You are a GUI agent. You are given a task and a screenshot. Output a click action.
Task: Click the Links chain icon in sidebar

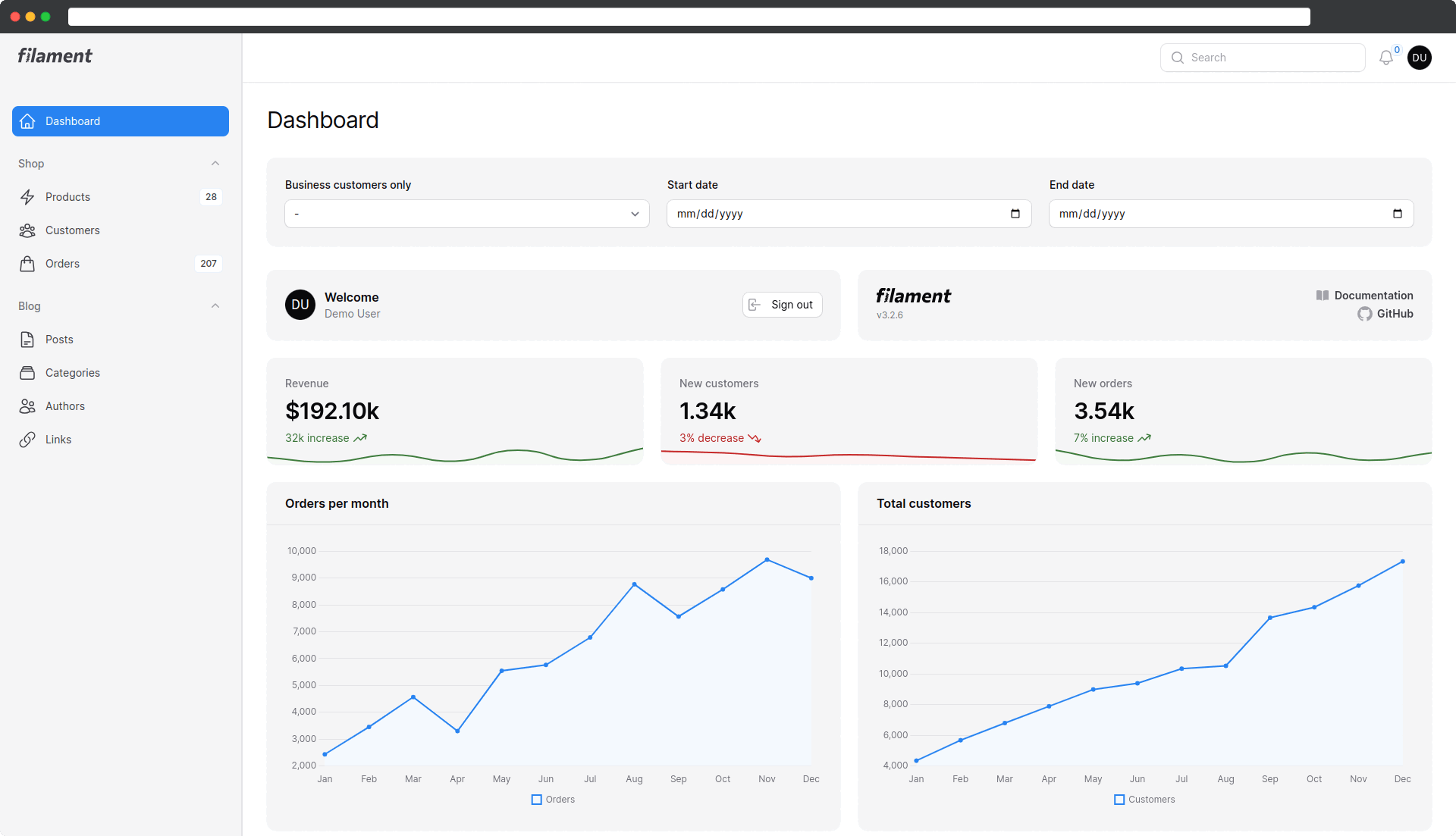(27, 440)
